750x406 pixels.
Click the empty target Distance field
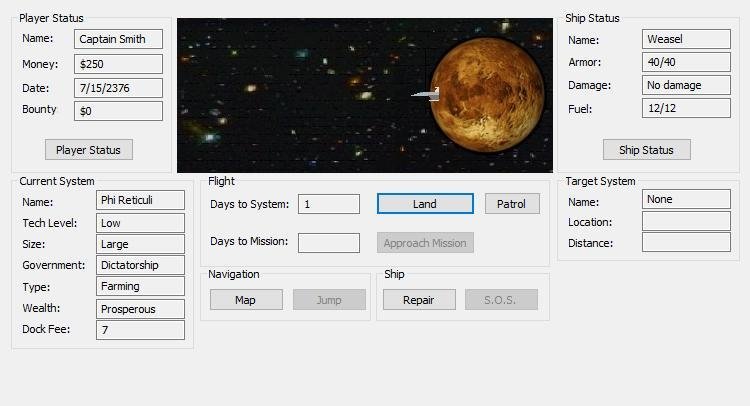click(686, 242)
